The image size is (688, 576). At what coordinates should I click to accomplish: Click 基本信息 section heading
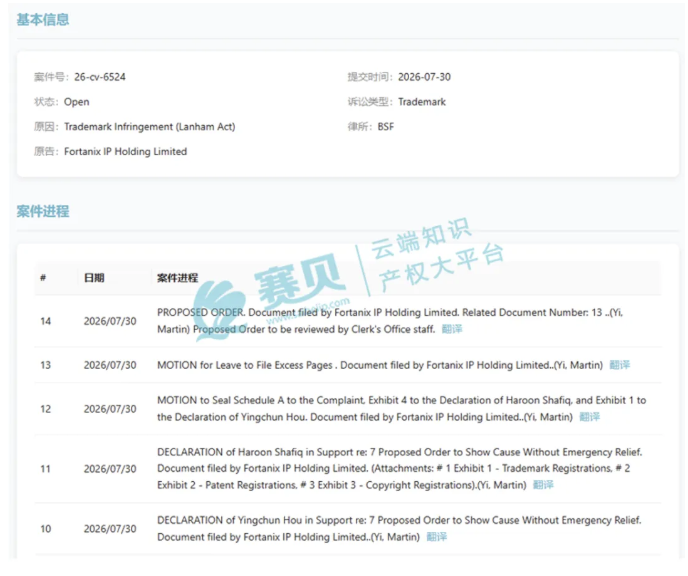tap(43, 20)
